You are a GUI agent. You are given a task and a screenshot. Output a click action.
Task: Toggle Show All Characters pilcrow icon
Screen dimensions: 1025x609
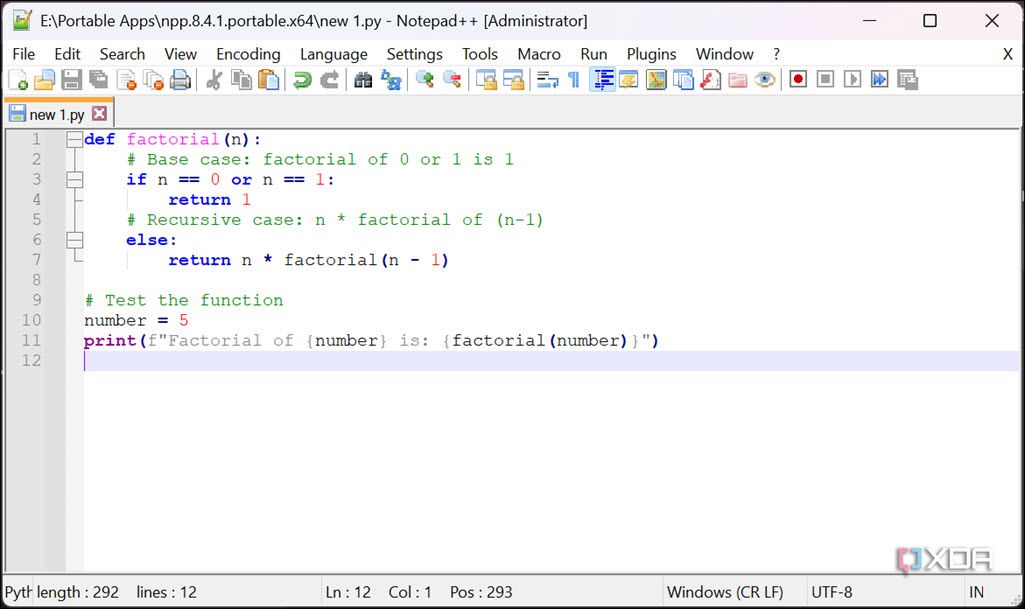574,80
